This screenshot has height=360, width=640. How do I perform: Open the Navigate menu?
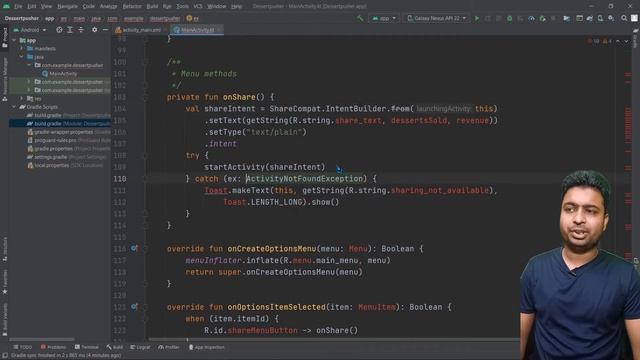pos(67,7)
